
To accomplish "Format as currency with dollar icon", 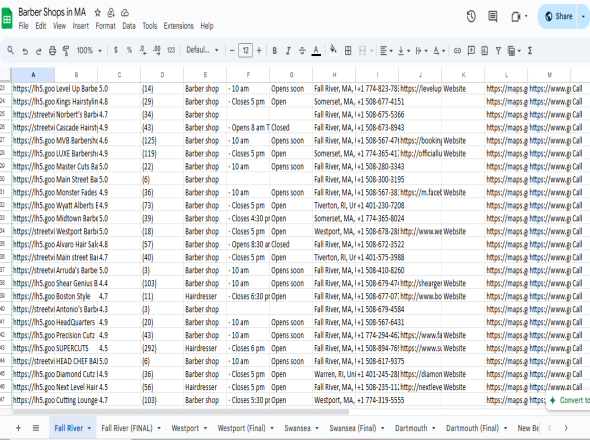I will (116, 50).
